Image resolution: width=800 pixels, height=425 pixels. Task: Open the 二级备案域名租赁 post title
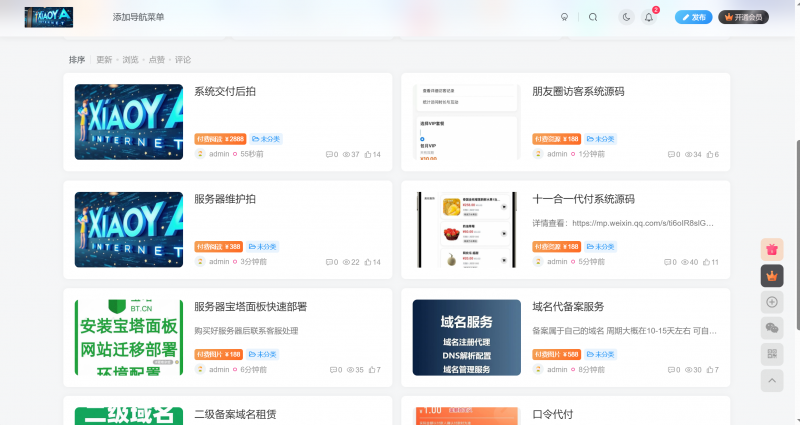(235, 414)
